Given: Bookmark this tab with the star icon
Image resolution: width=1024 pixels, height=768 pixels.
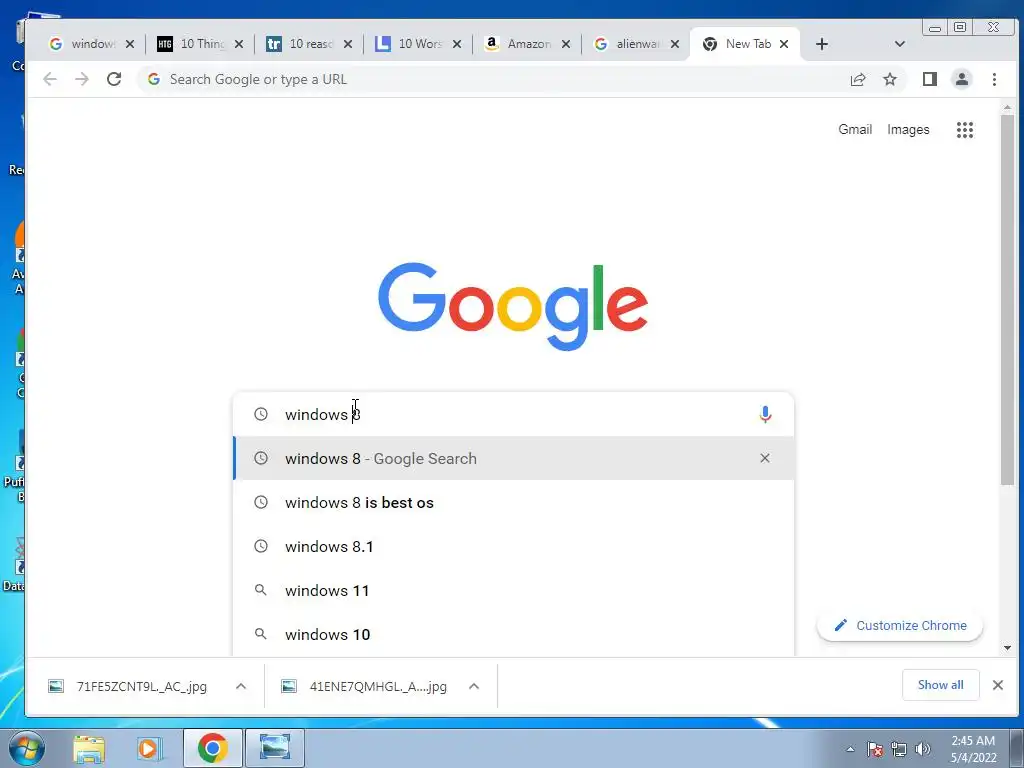Looking at the screenshot, I should [889, 79].
